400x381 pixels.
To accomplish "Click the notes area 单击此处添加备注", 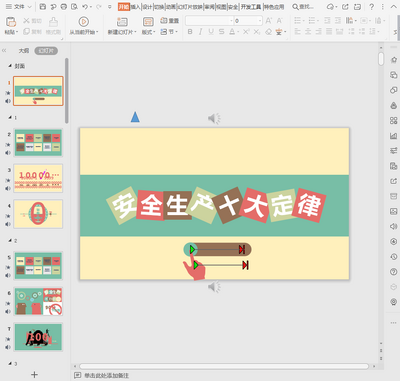I will (x=106, y=376).
